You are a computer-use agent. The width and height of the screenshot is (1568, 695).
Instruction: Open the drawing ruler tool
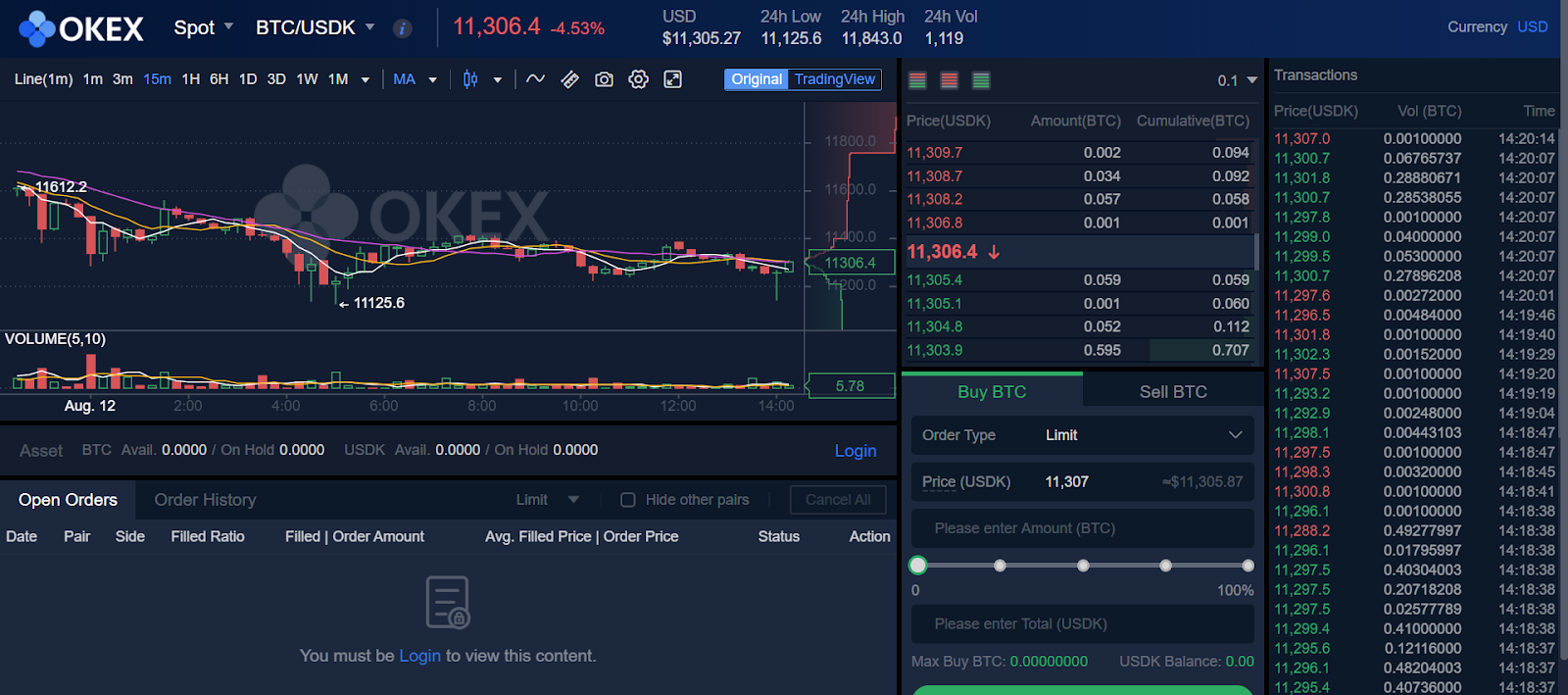[x=569, y=79]
